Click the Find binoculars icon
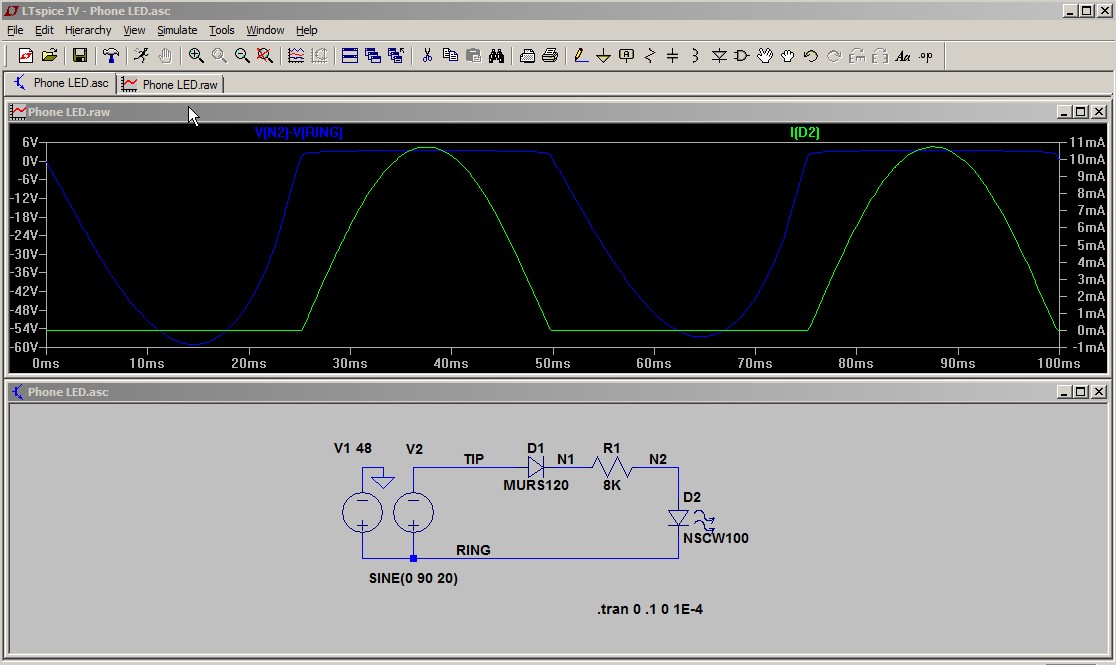The width and height of the screenshot is (1116, 665). click(x=497, y=56)
